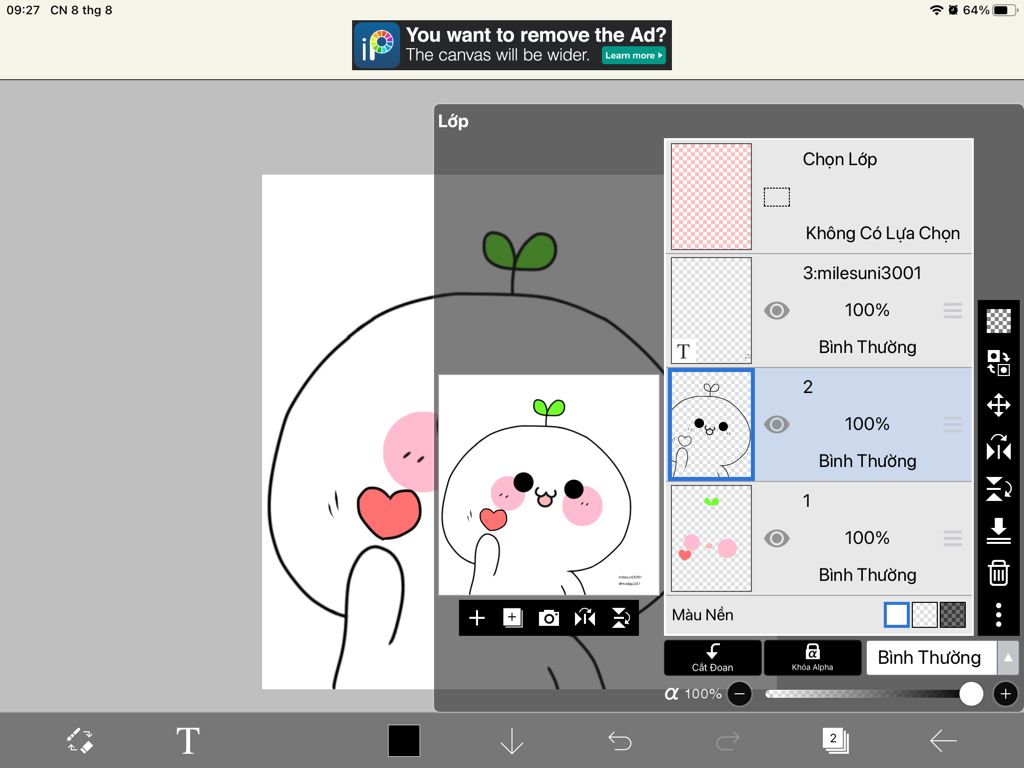
Task: Open the layer swap/transform selection icon
Action: [x=999, y=362]
